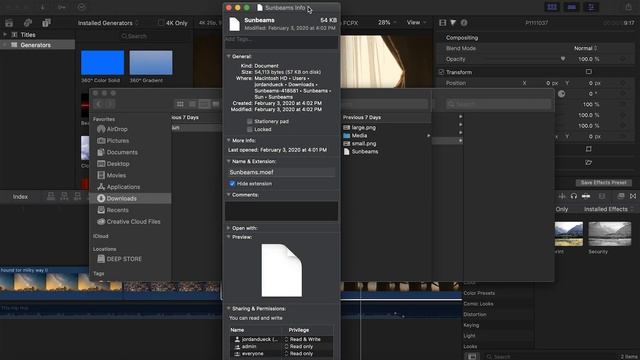Enable the Stationery pad checkbox
The height and width of the screenshot is (360, 640).
249,122
